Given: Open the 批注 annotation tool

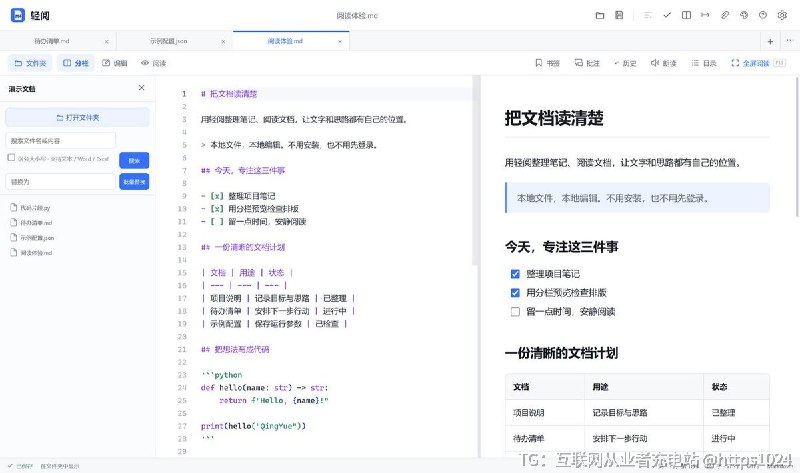Looking at the screenshot, I should click(587, 63).
